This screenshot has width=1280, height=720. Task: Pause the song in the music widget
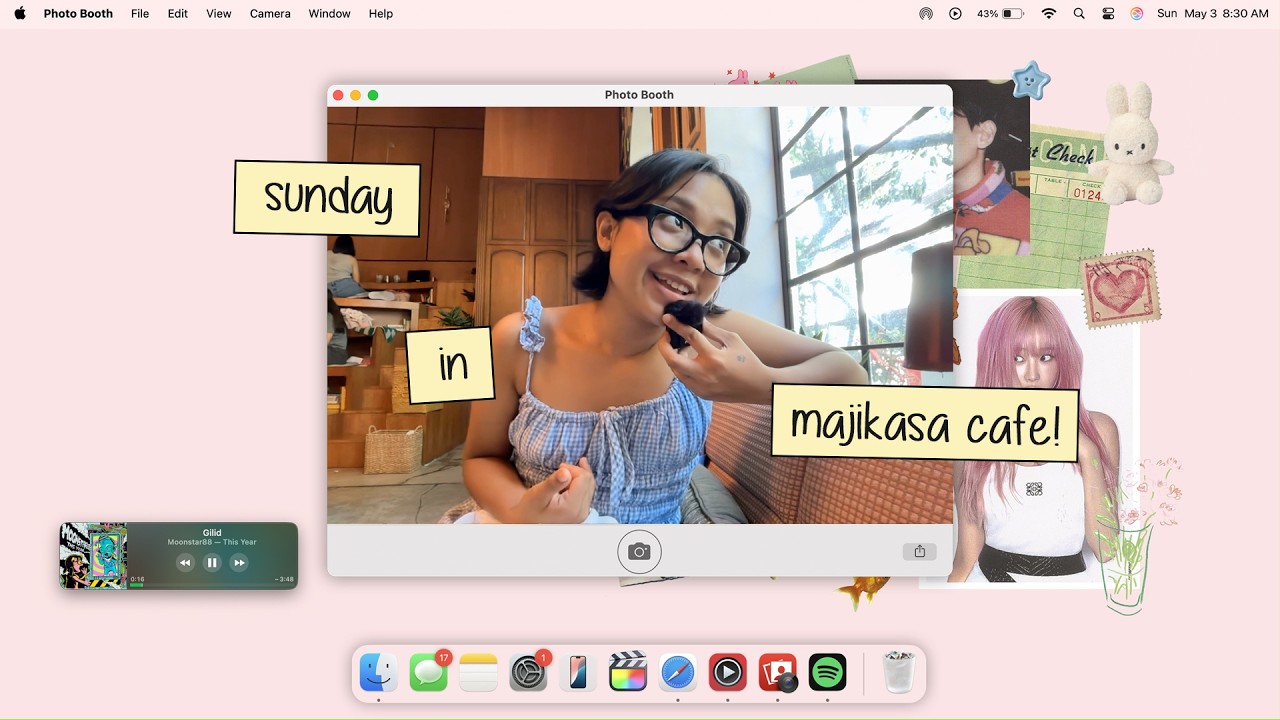pyautogui.click(x=212, y=563)
